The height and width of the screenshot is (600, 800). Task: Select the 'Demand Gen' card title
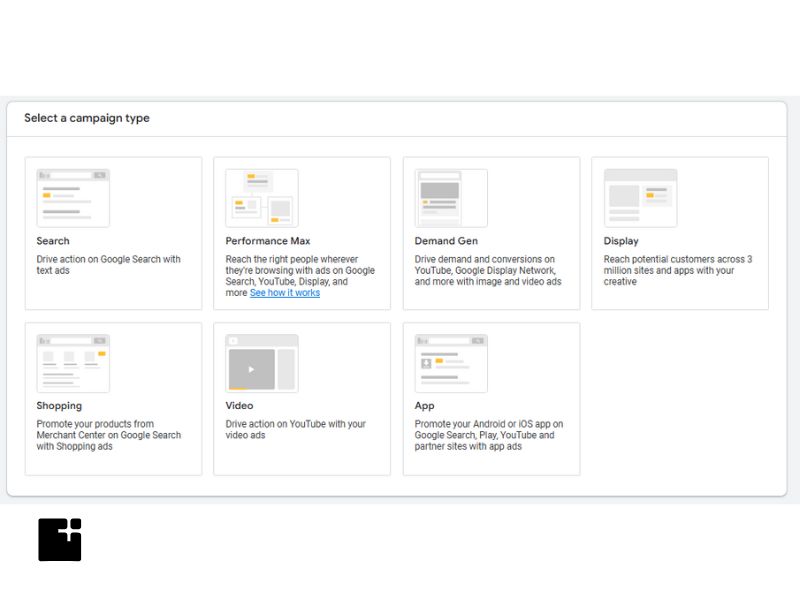[x=446, y=241]
